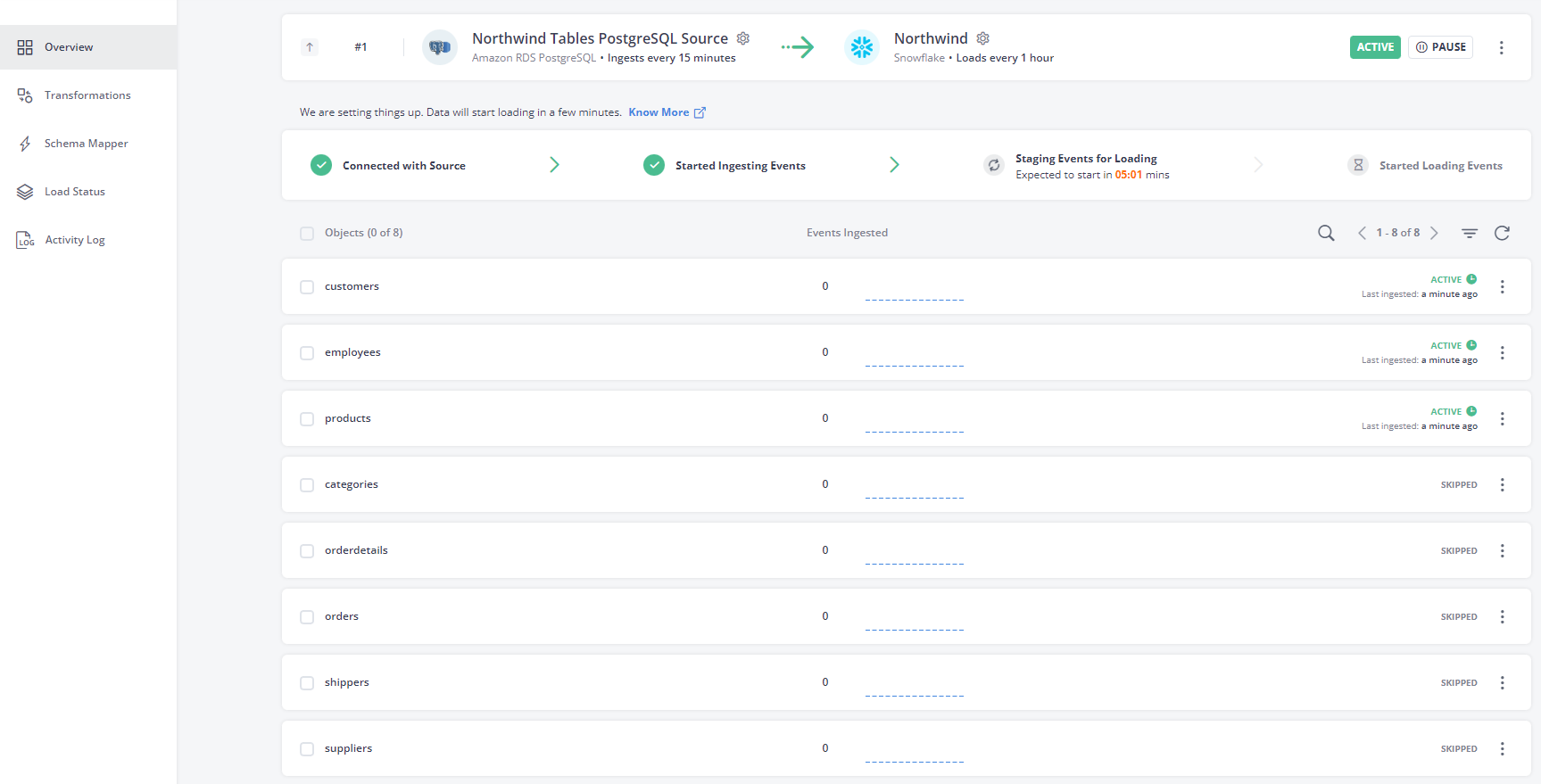The image size is (1541, 784).
Task: Click the pipeline number #1 label
Action: pos(360,47)
